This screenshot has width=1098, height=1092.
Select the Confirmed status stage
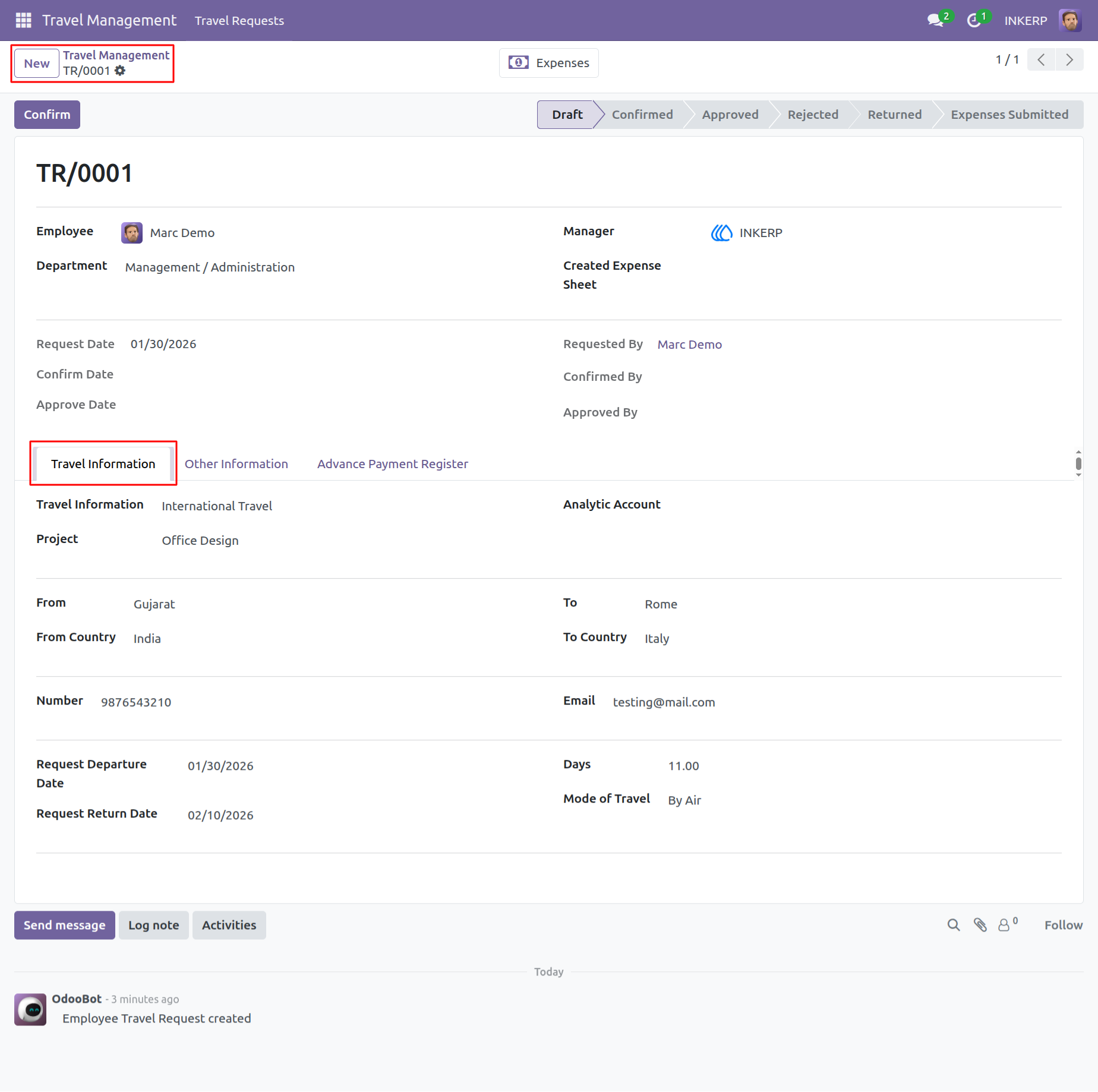pos(642,115)
